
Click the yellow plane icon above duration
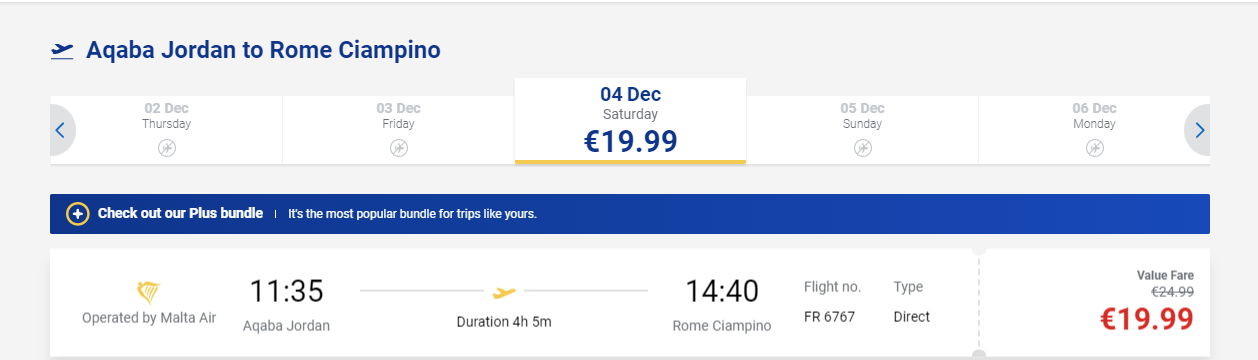point(504,292)
